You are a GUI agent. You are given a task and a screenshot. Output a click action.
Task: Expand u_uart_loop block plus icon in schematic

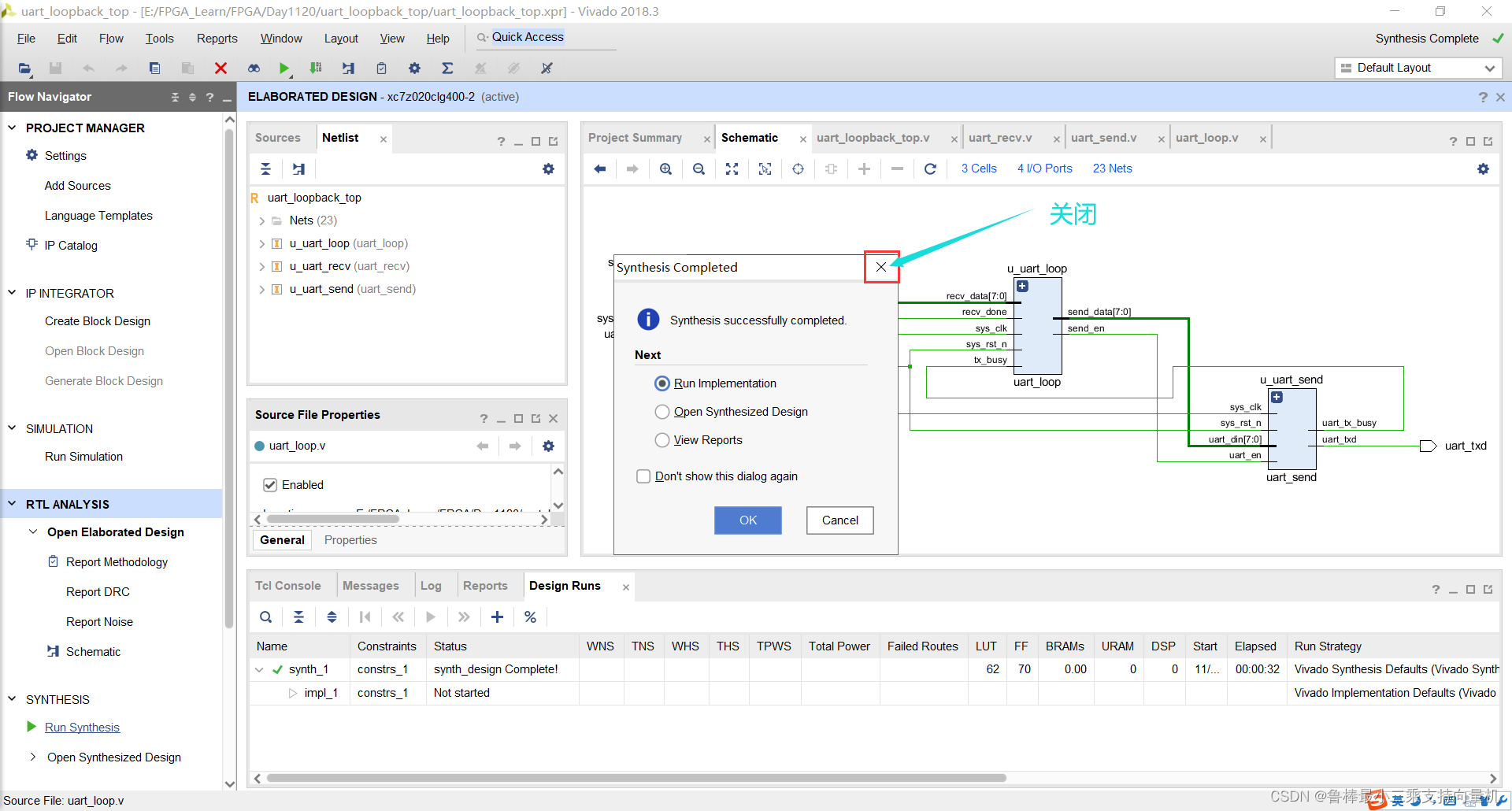(x=1022, y=287)
